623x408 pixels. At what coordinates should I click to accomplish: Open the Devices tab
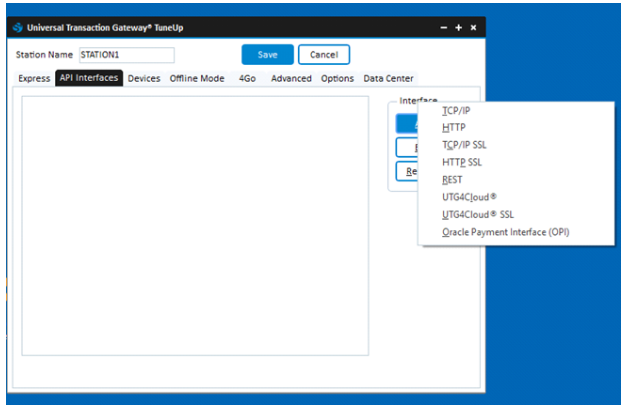tap(144, 78)
